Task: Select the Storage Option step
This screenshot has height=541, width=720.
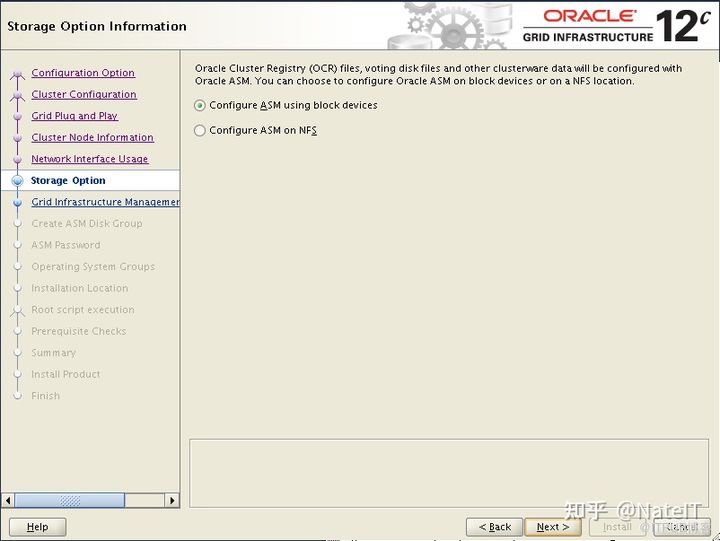Action: click(x=68, y=180)
